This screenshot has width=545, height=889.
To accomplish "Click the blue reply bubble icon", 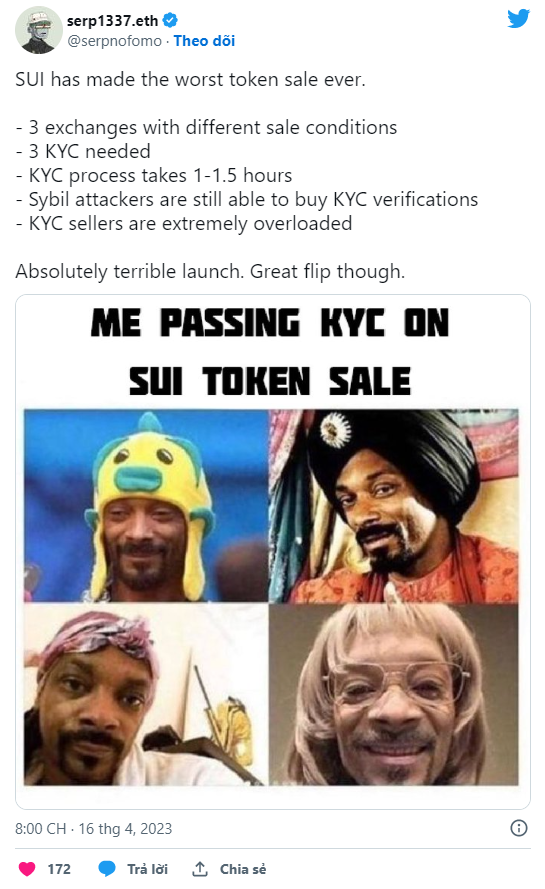I will coord(107,869).
